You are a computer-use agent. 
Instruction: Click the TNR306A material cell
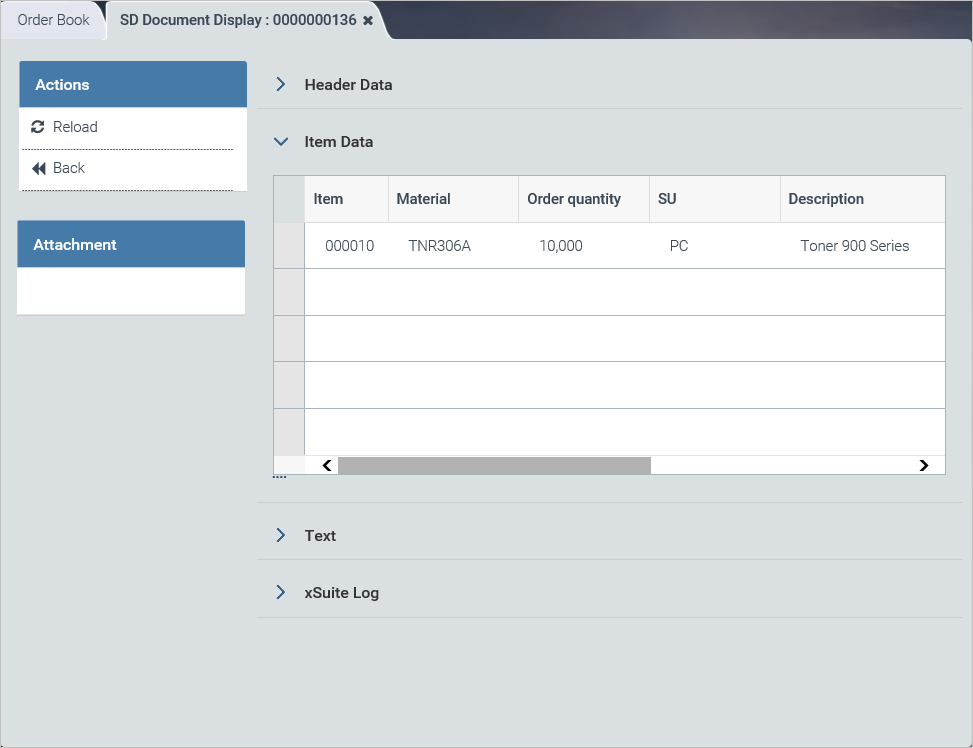click(x=439, y=246)
